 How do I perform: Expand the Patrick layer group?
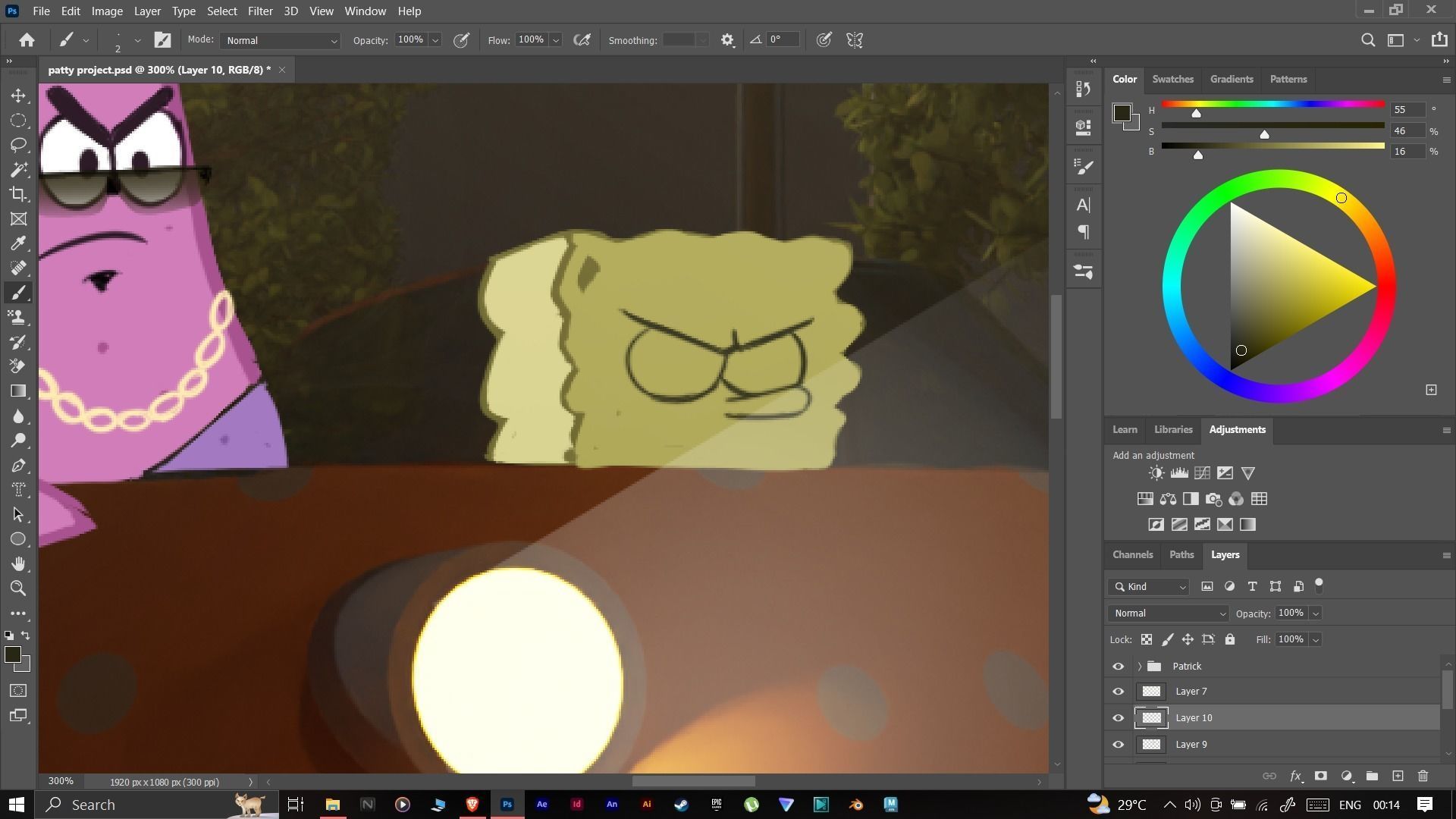pos(1139,667)
